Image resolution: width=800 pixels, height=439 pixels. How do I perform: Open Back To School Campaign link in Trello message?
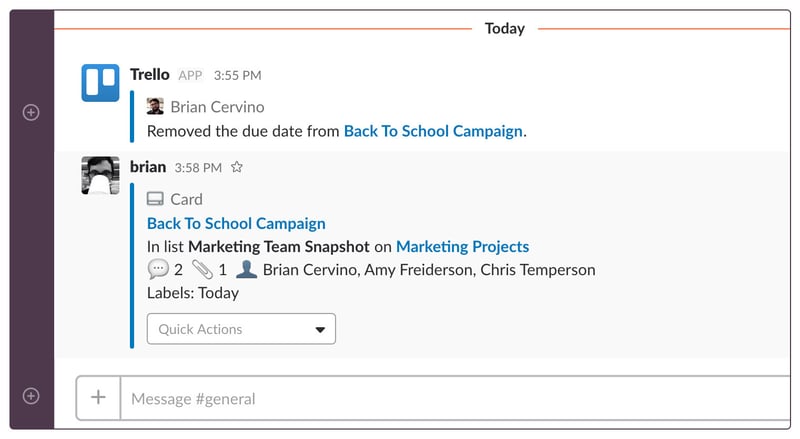point(433,131)
